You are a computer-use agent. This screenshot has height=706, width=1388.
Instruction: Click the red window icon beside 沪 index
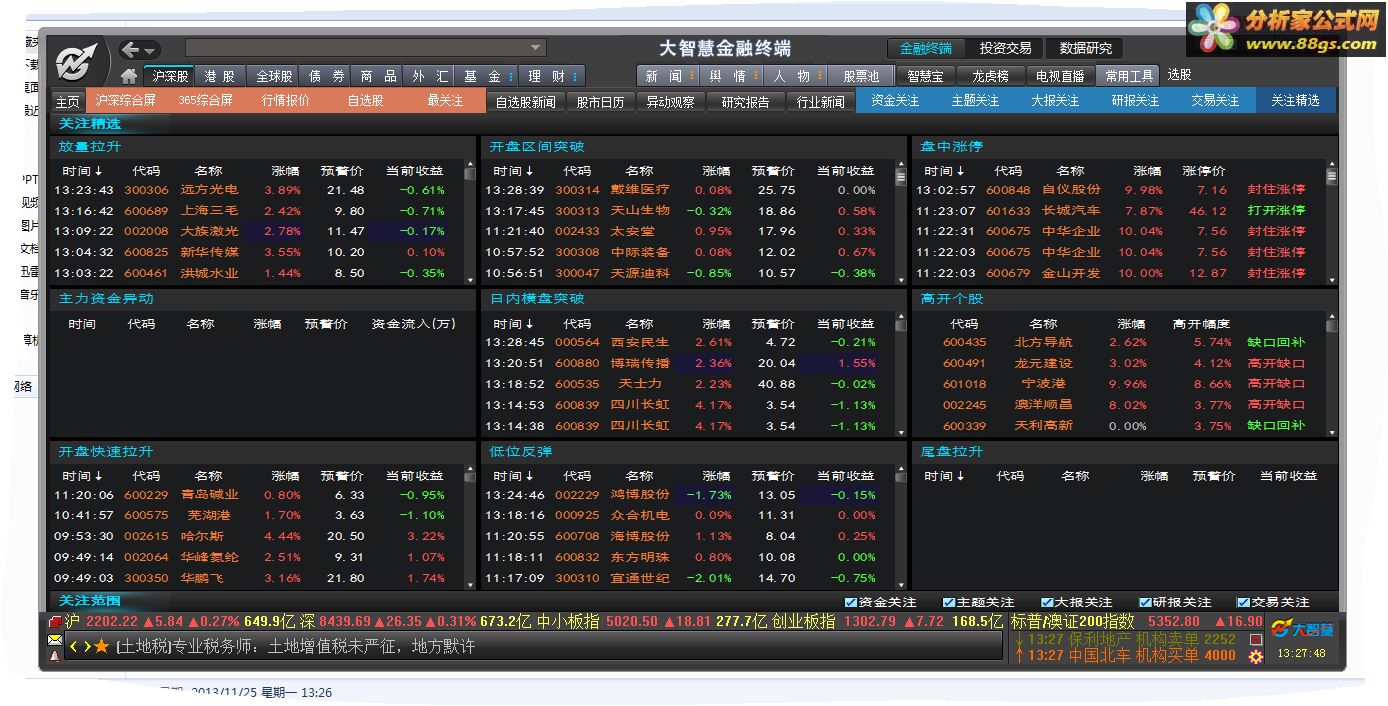pyautogui.click(x=55, y=622)
